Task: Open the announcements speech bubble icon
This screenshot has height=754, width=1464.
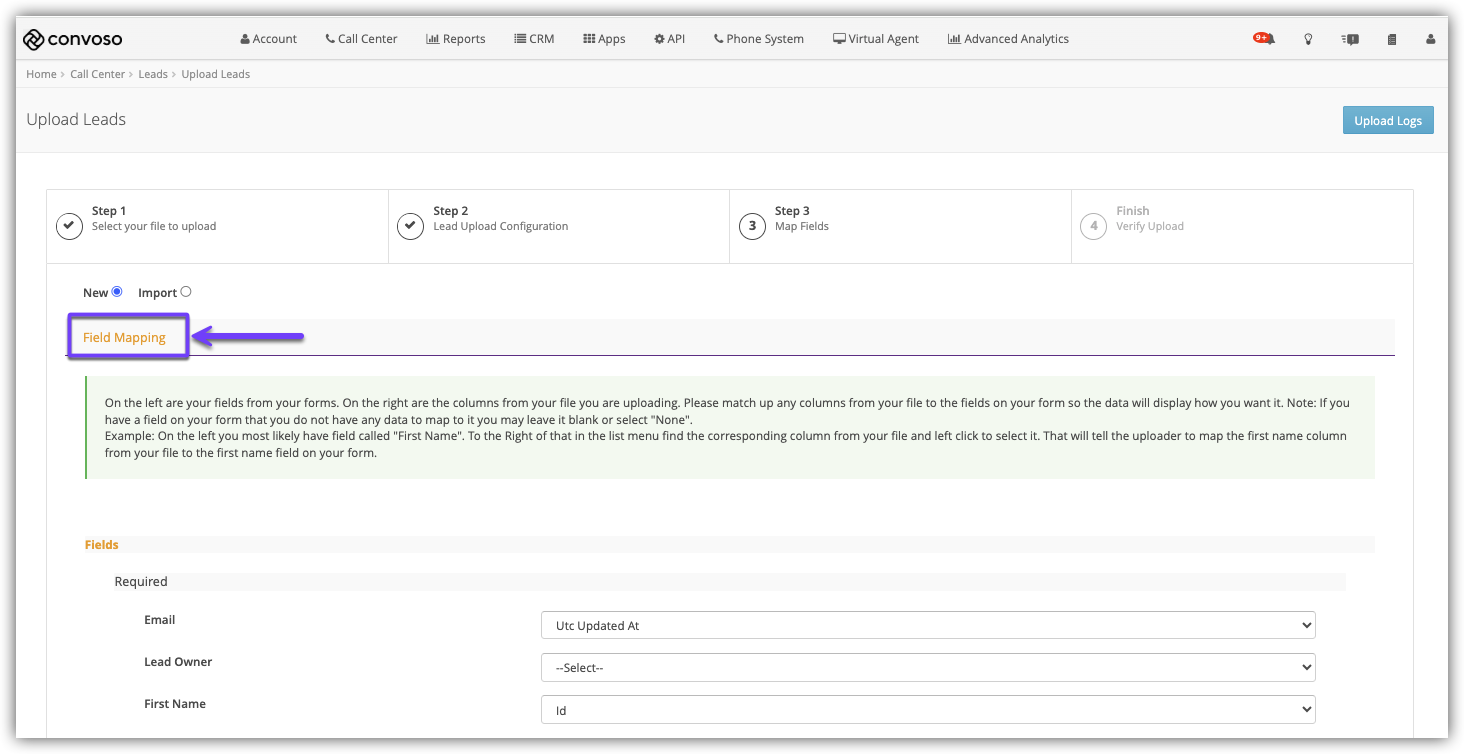Action: point(1350,39)
